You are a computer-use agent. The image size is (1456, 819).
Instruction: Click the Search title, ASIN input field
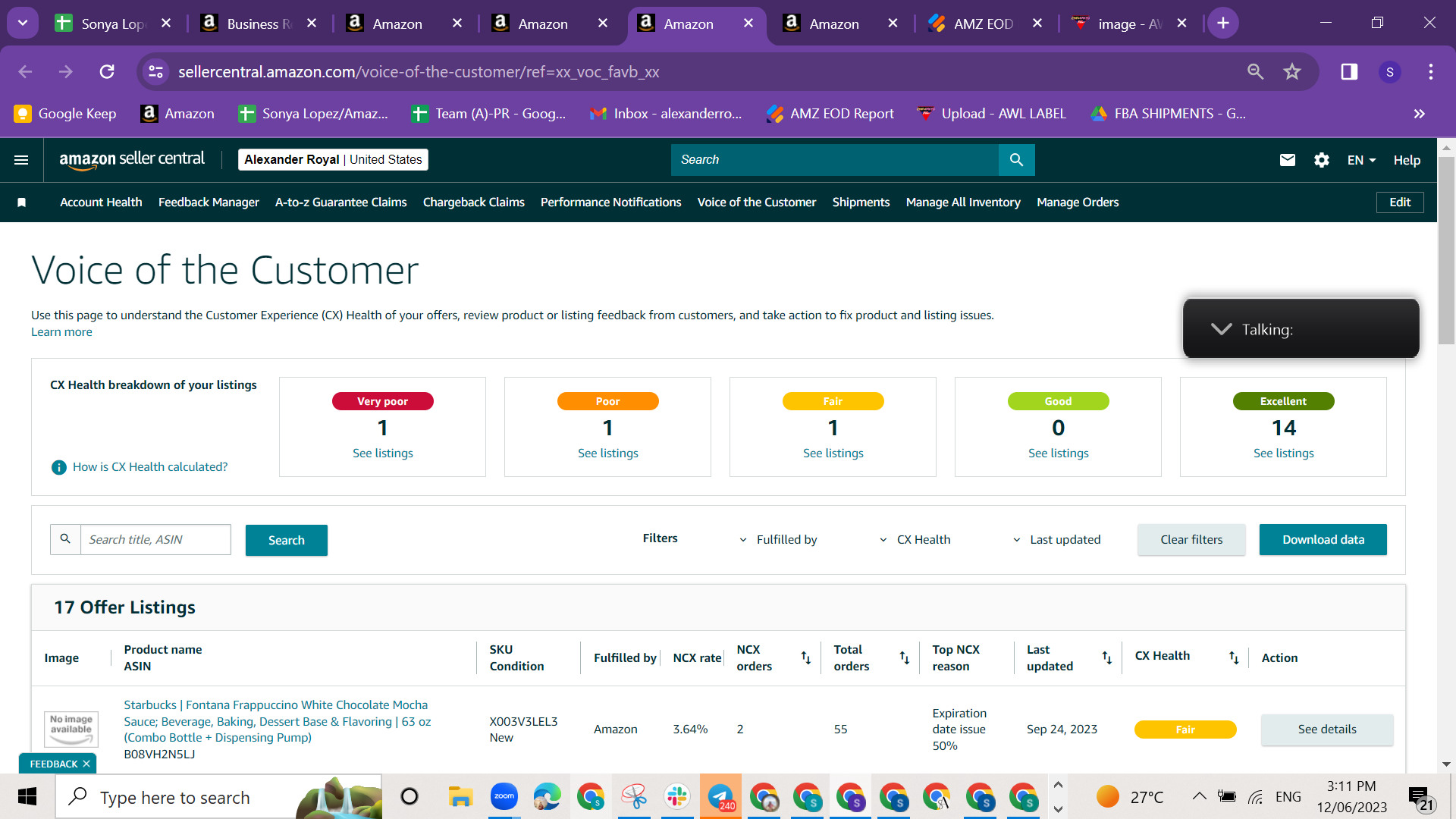click(155, 539)
